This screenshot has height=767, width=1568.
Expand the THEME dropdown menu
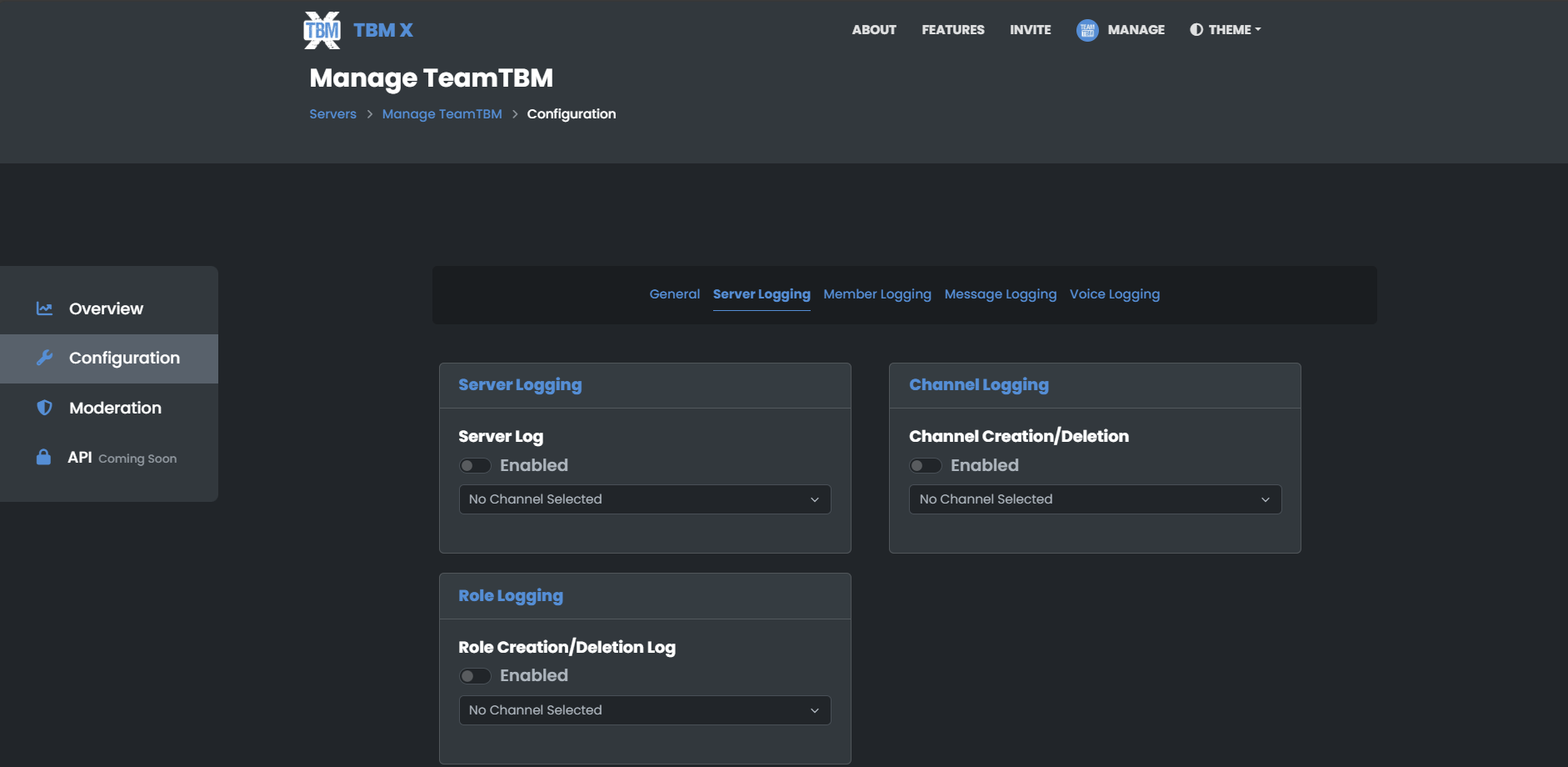[1225, 29]
